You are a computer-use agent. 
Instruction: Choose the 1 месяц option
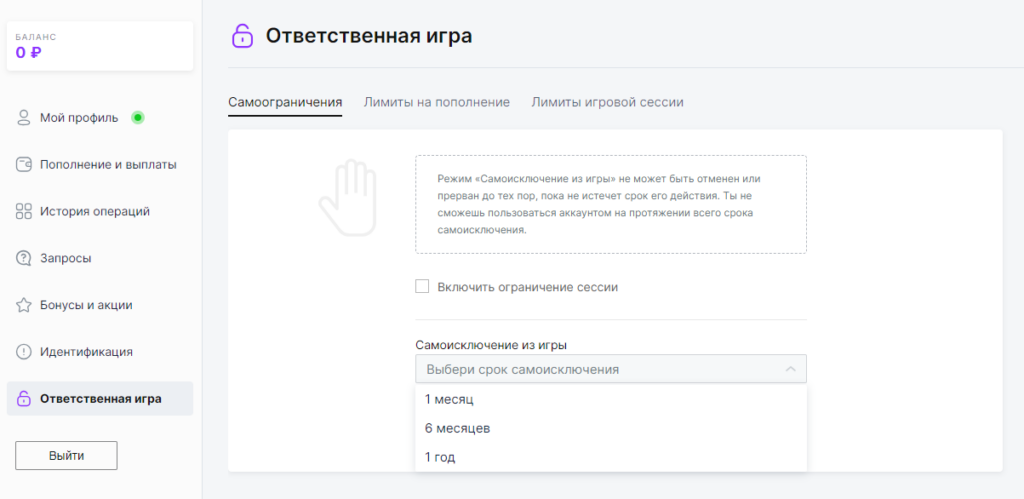611,399
